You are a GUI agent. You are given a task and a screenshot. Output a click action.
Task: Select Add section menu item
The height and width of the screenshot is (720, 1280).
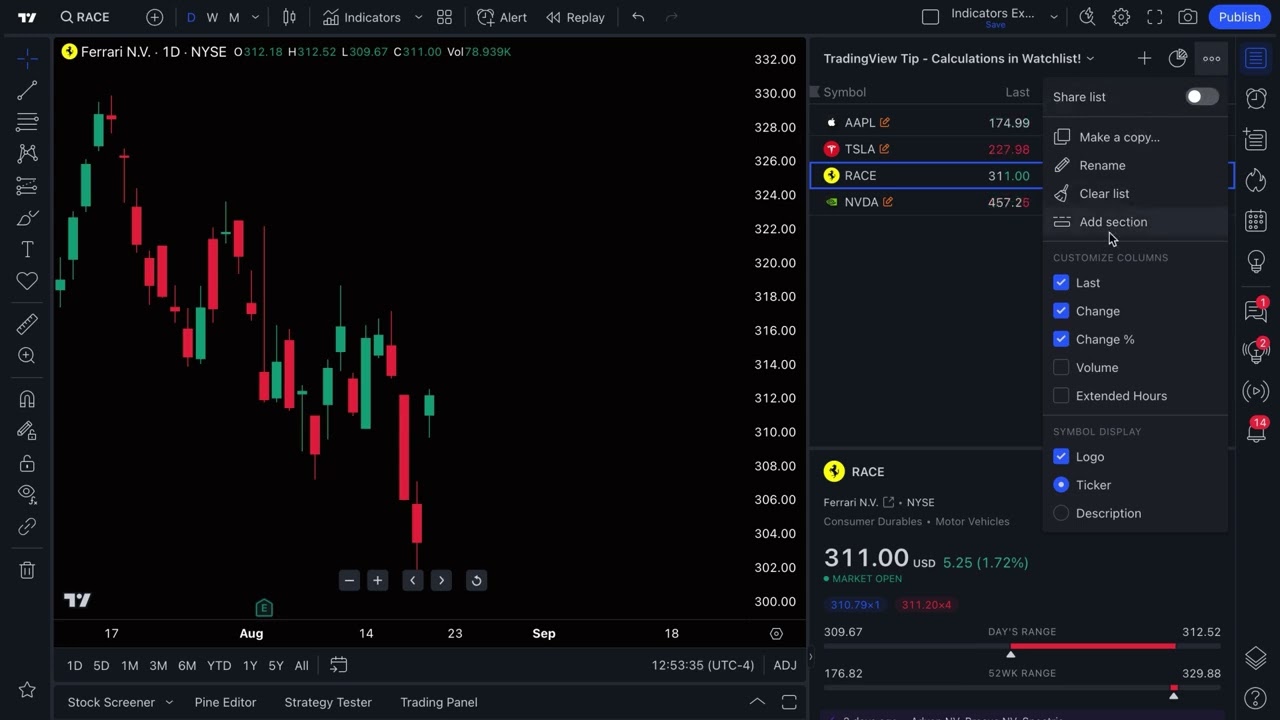(x=1134, y=222)
